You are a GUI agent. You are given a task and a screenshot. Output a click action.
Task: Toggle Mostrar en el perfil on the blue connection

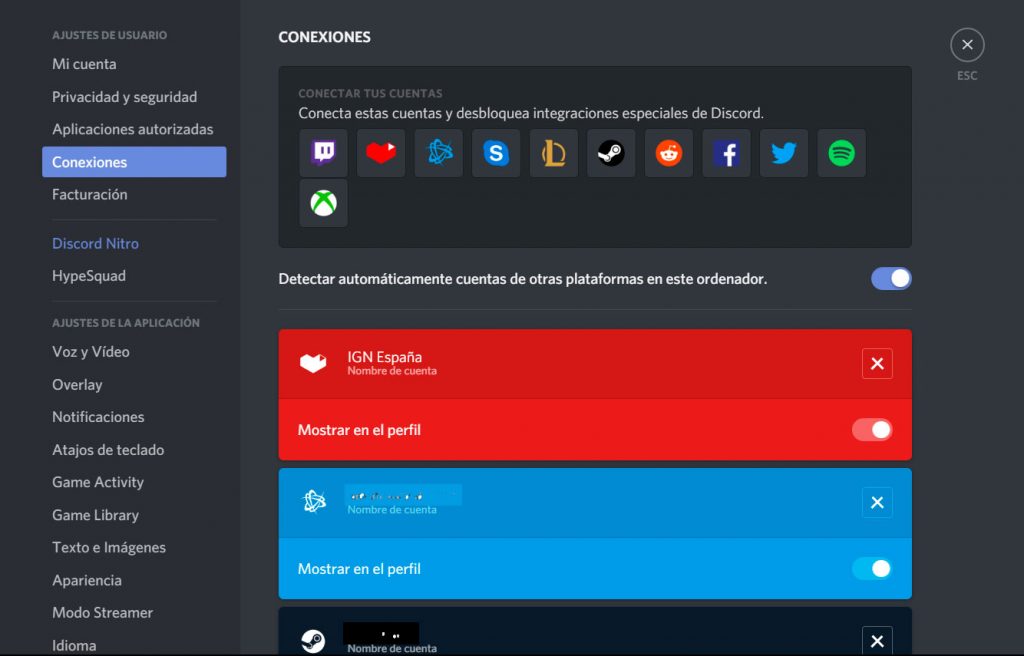click(x=871, y=568)
